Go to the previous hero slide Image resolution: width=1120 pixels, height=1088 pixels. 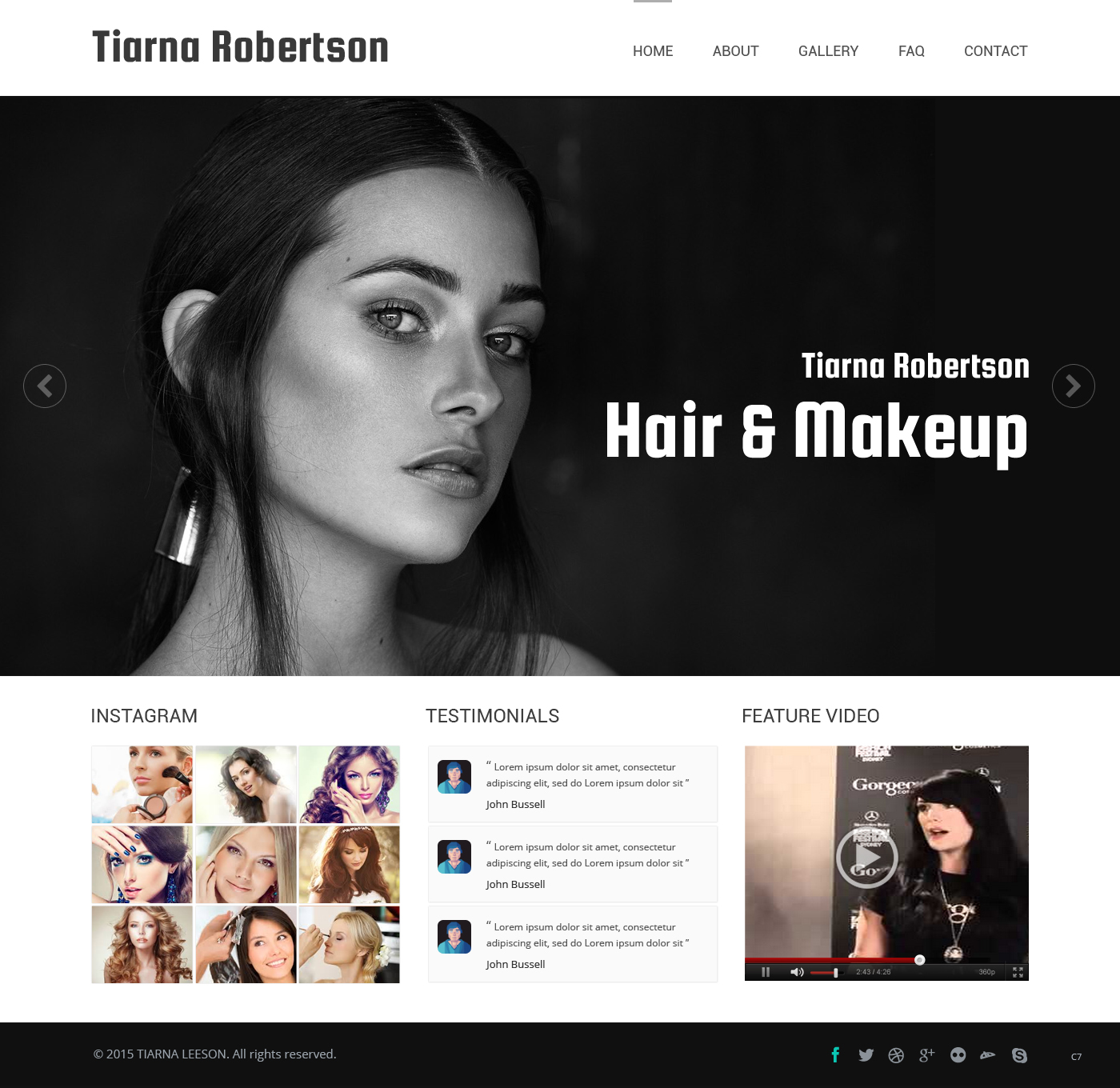tap(45, 386)
